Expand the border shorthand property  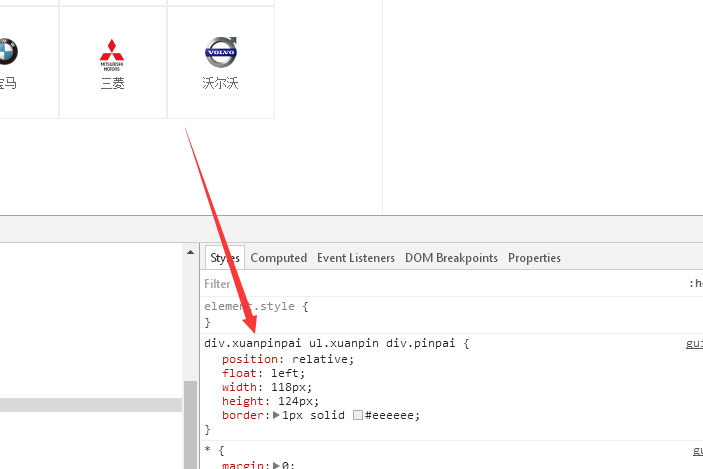pyautogui.click(x=276, y=415)
